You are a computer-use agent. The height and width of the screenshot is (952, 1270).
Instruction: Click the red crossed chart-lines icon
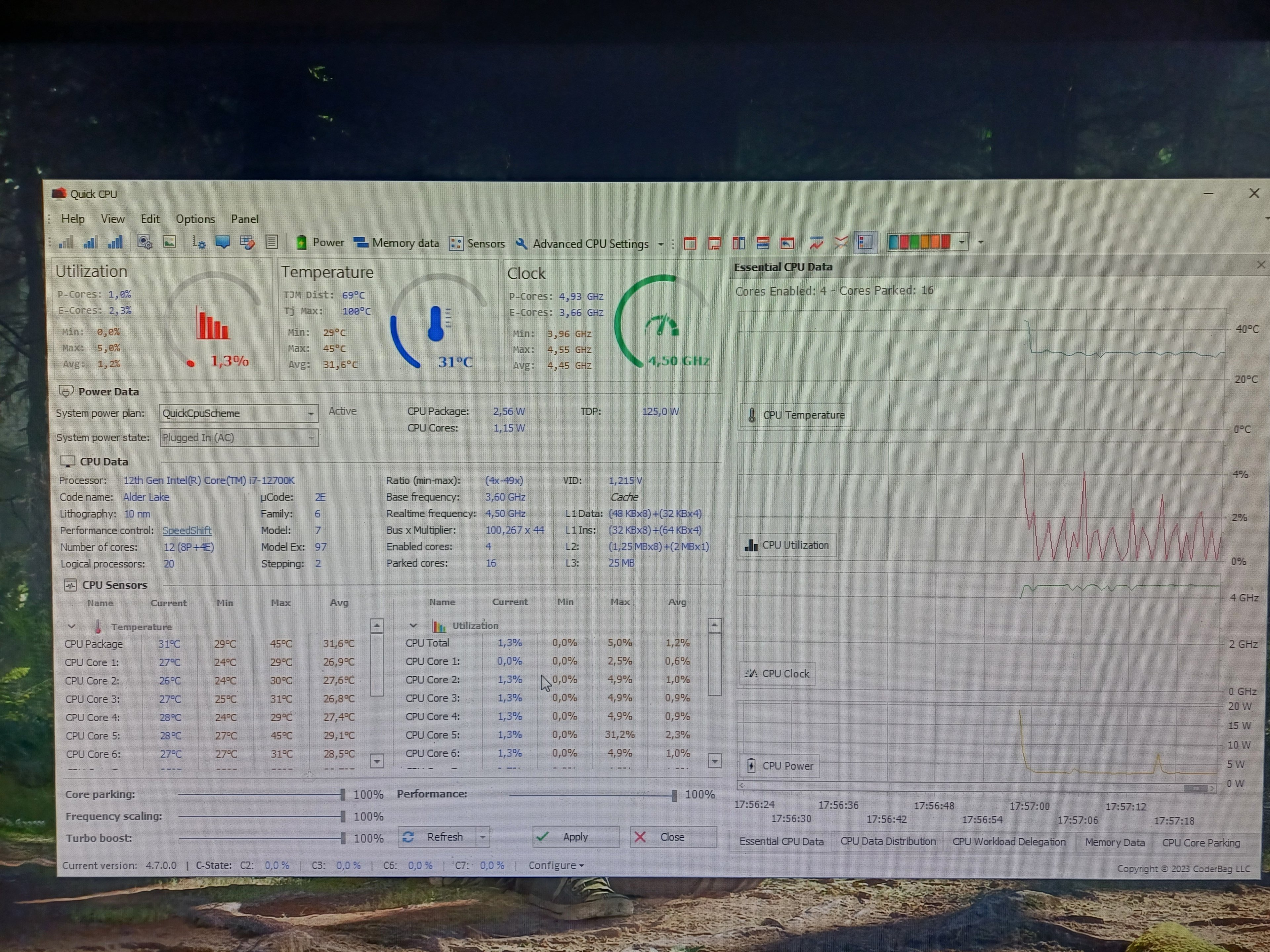click(841, 243)
